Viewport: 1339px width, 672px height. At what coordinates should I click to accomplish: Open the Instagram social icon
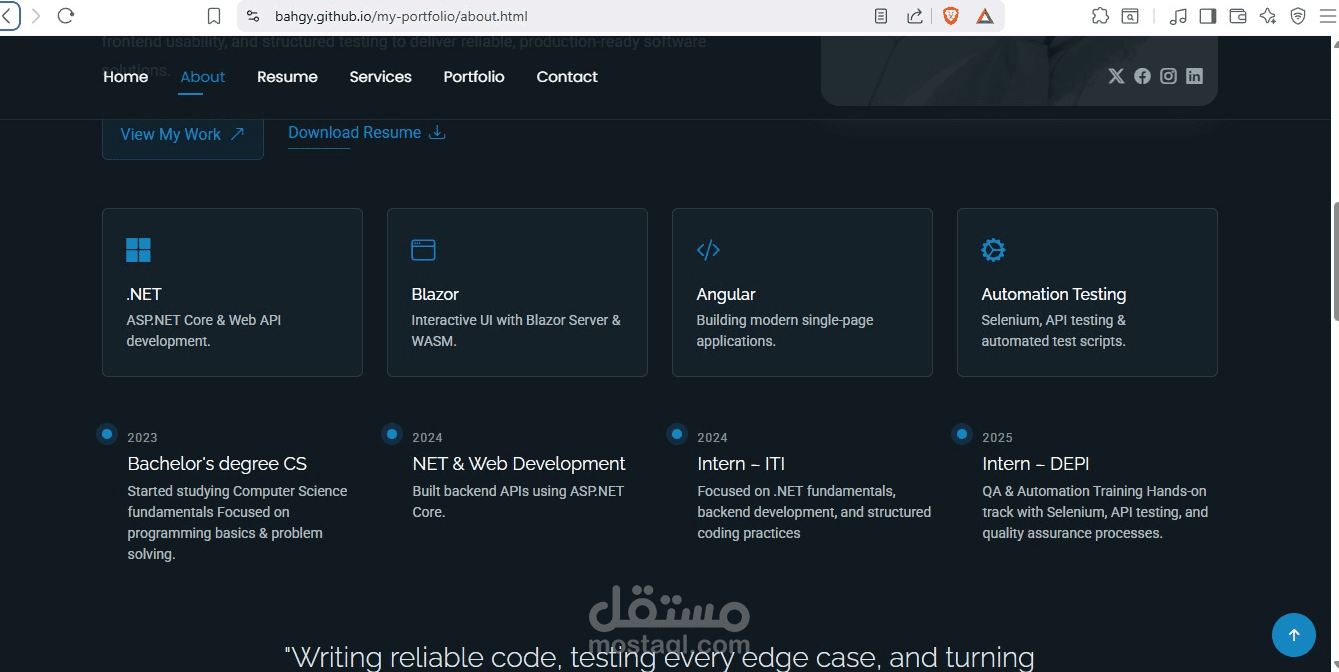pyautogui.click(x=1168, y=76)
